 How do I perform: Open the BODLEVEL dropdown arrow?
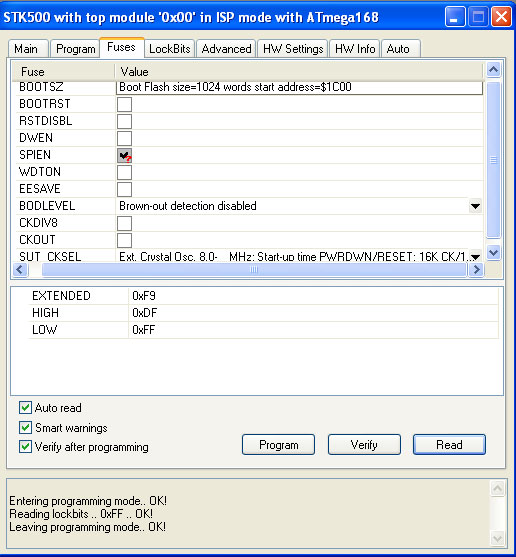(475, 206)
